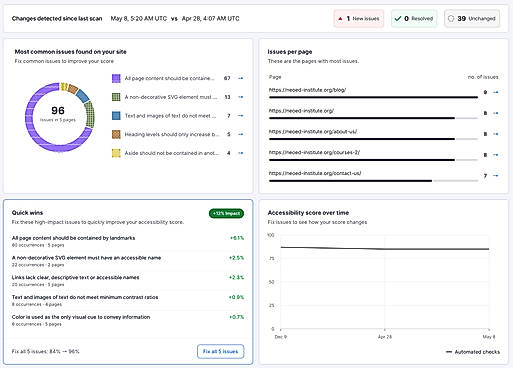
Task: Open quick win 'Color is used as the only visual cue'
Action: (x=128, y=320)
